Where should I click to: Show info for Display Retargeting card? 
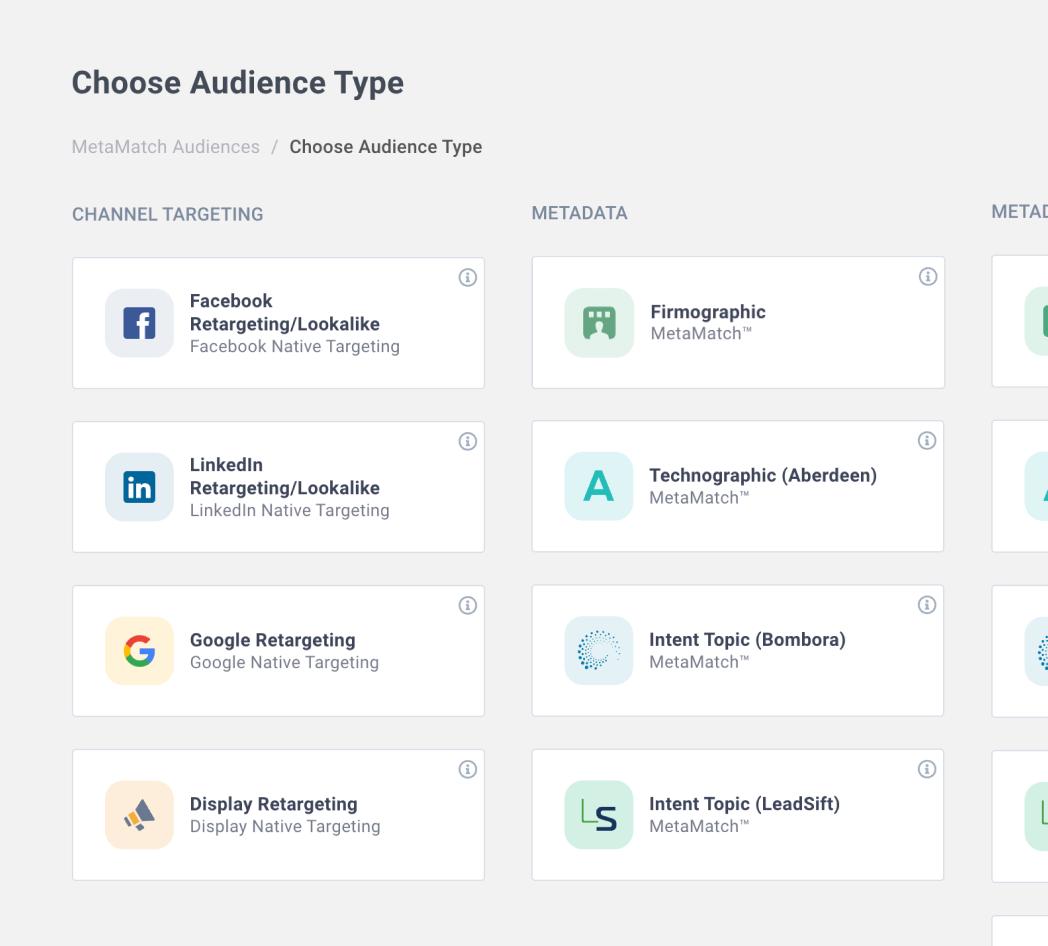point(467,769)
